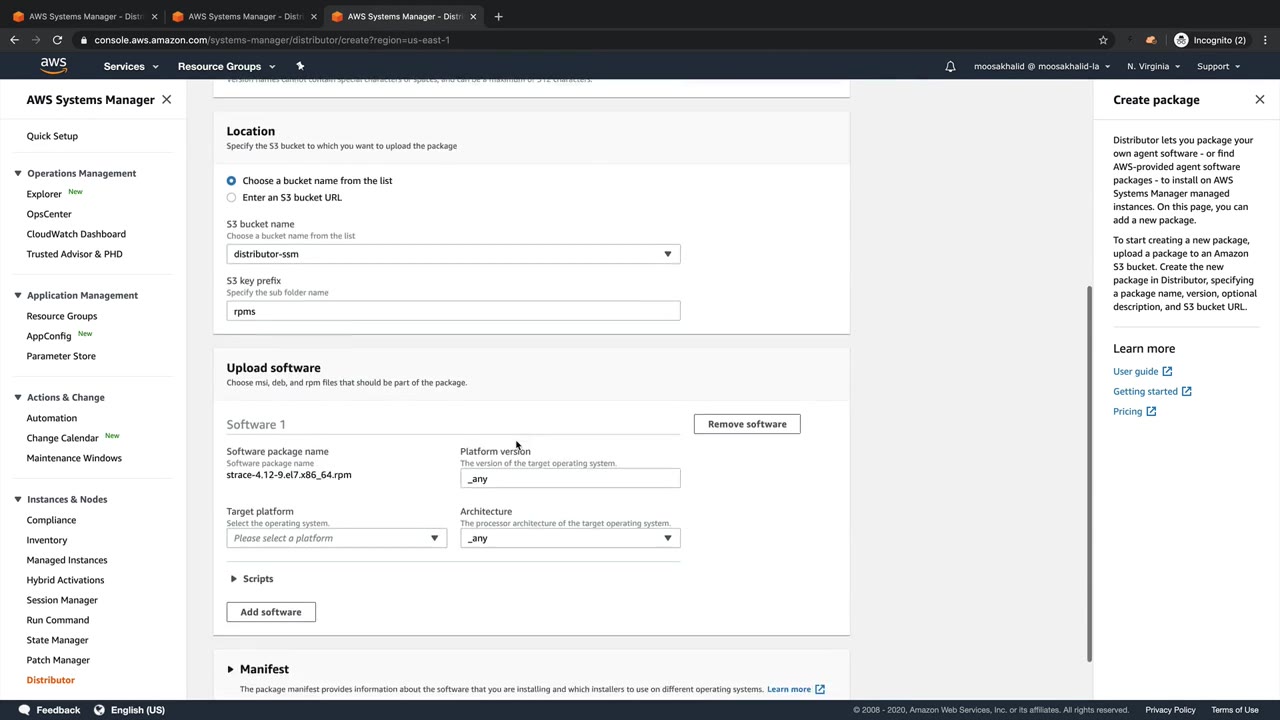Close the first AWS Systems Manager tab
The height and width of the screenshot is (720, 1280).
pos(154,16)
